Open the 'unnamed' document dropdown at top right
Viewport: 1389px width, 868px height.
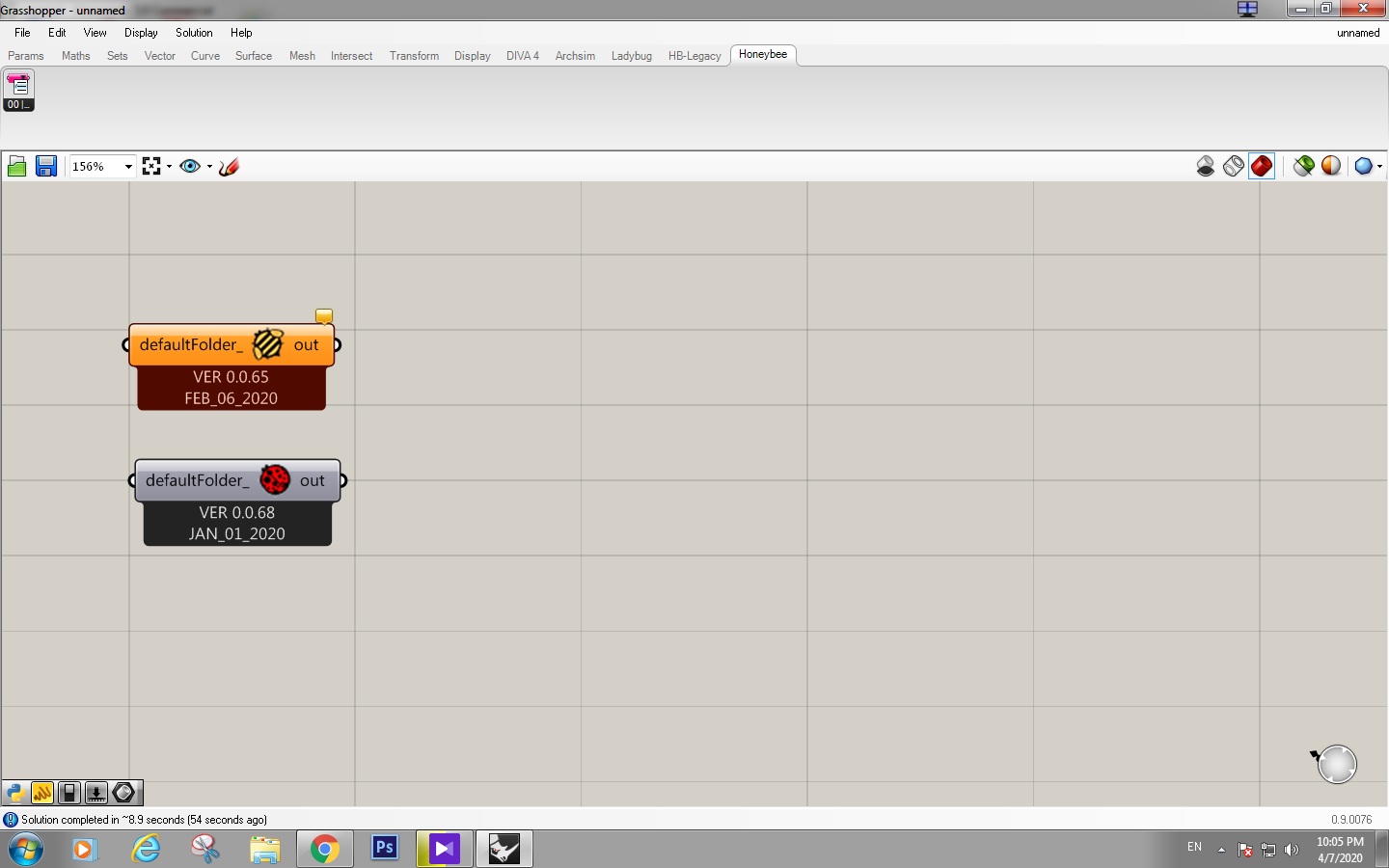(x=1358, y=33)
